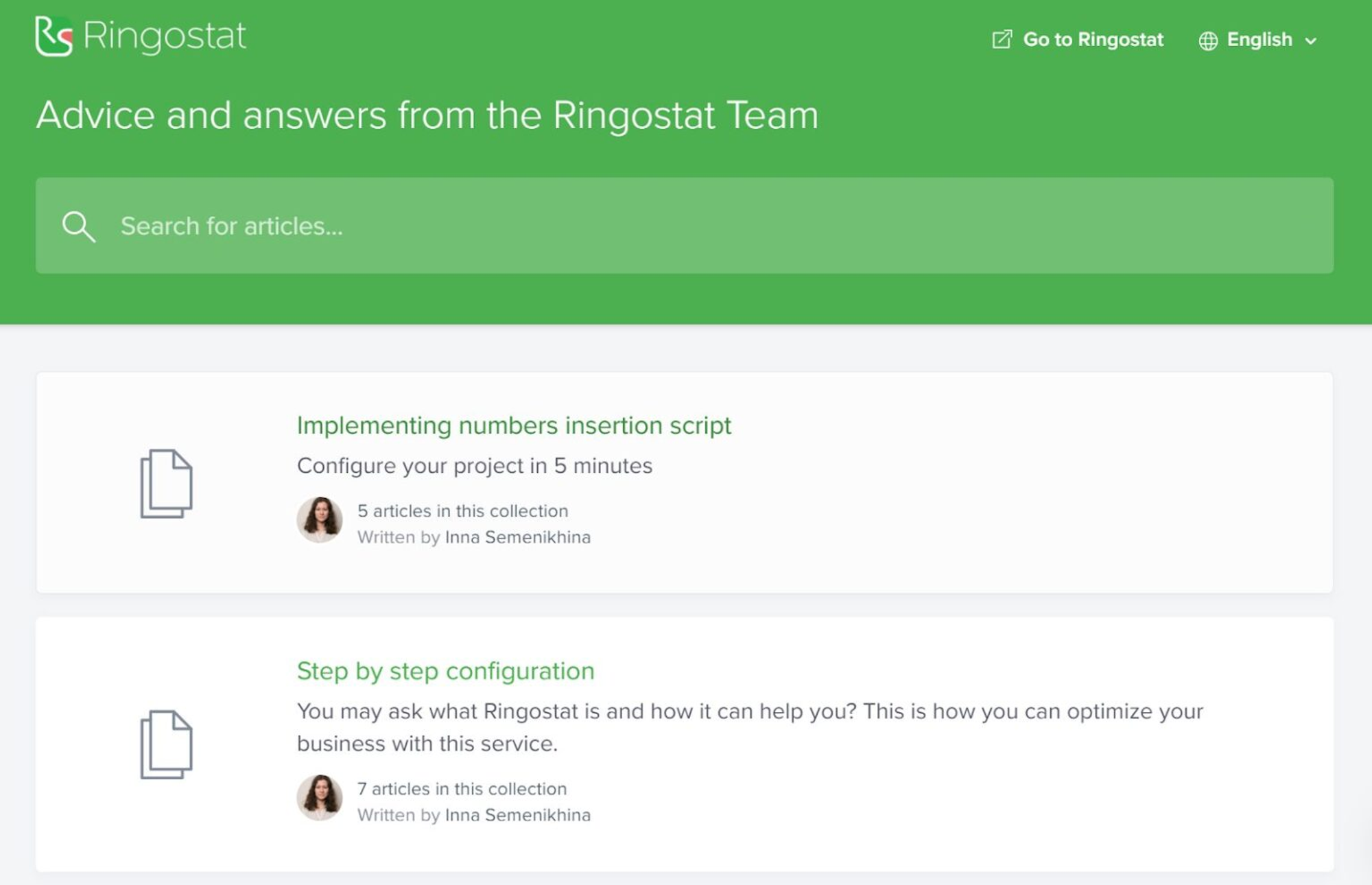
Task: Click author avatar in 5 articles collection
Action: 320,520
